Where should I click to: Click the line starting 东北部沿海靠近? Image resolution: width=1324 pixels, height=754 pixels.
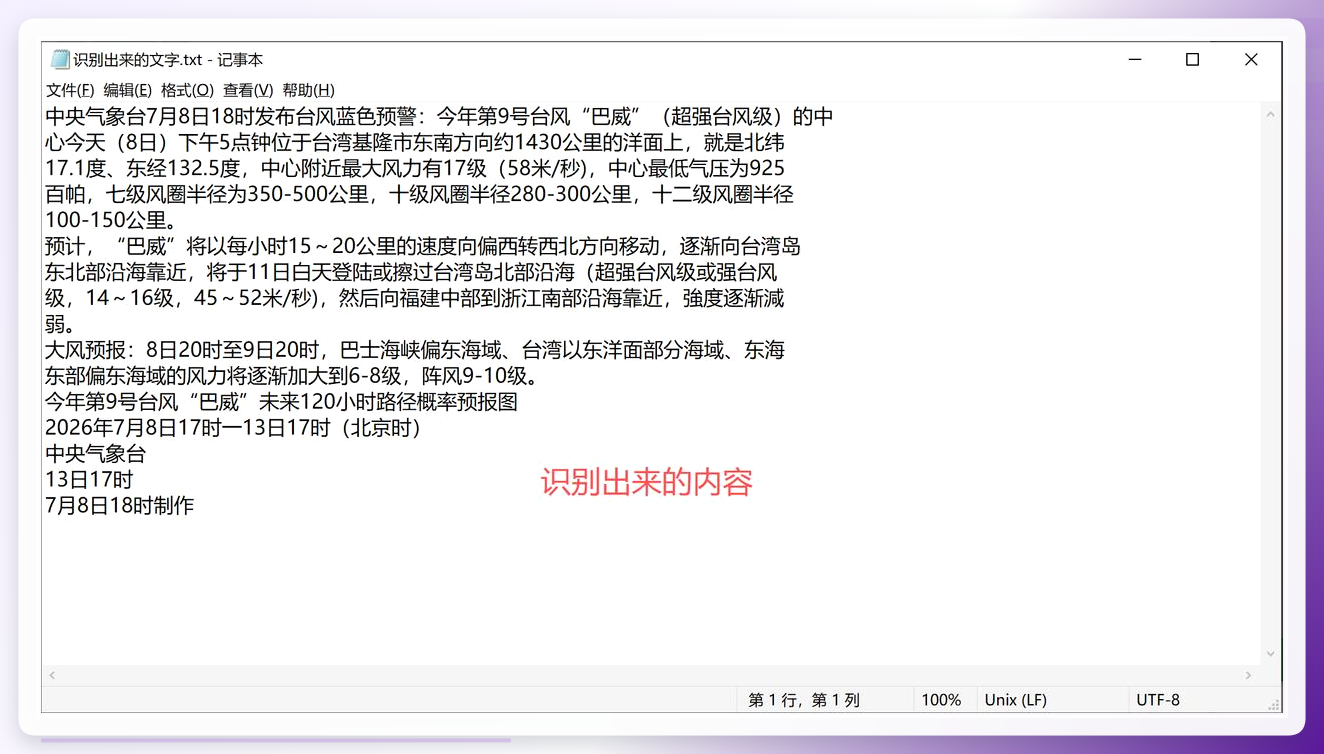tap(411, 272)
